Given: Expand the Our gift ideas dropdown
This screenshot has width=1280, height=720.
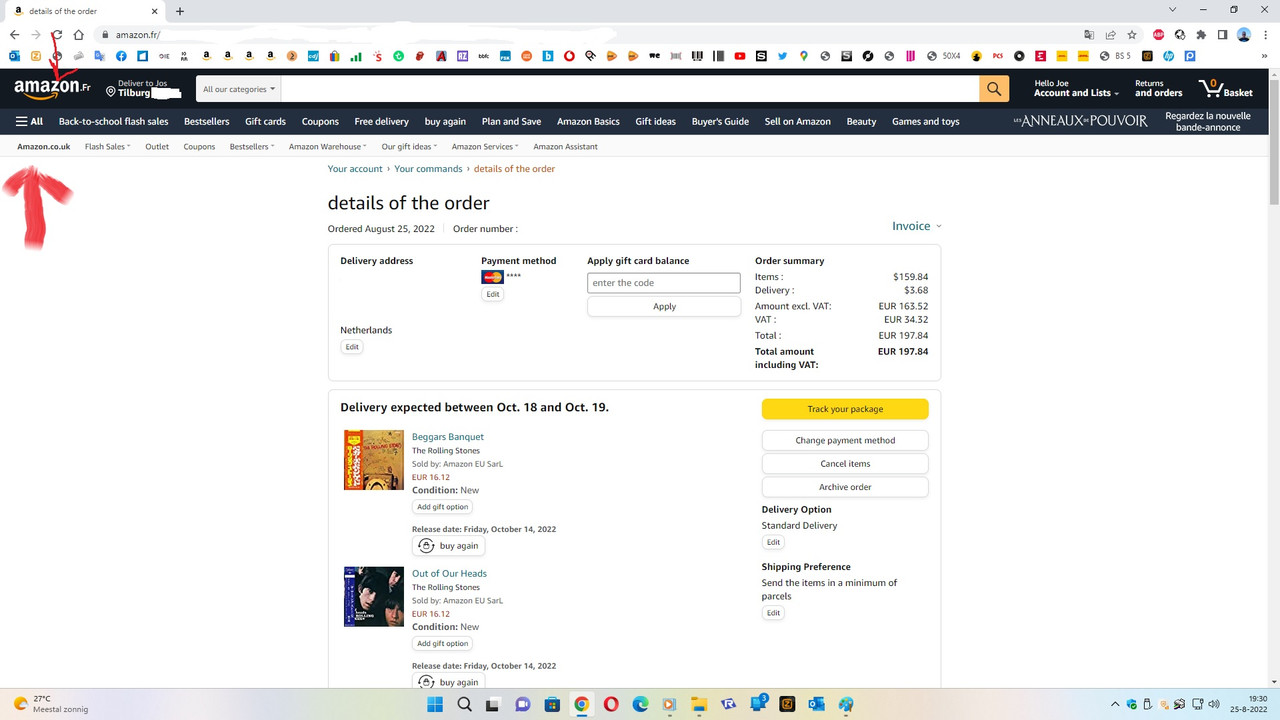Looking at the screenshot, I should [x=409, y=146].
